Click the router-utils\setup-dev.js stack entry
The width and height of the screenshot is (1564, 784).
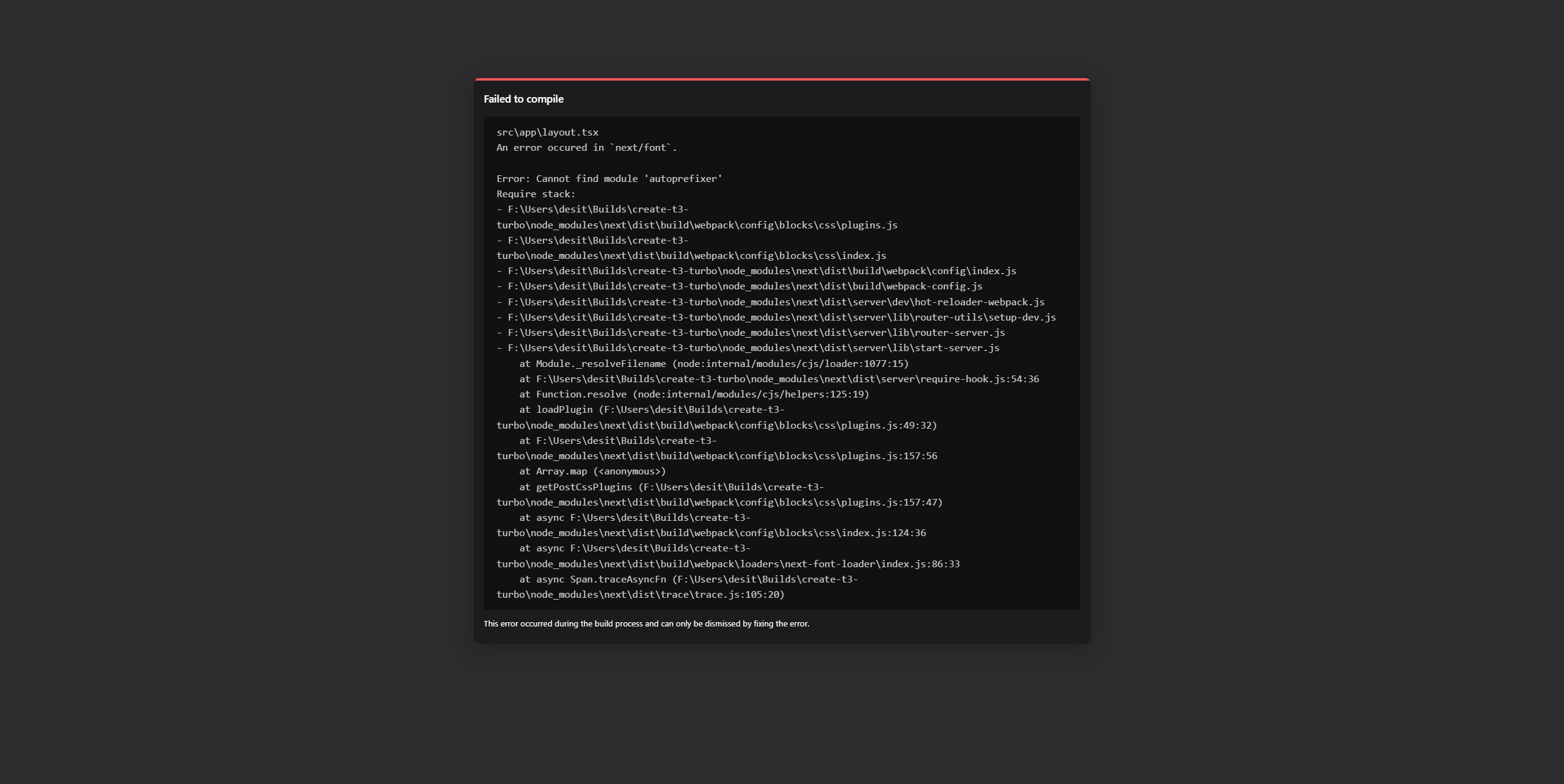(x=776, y=318)
